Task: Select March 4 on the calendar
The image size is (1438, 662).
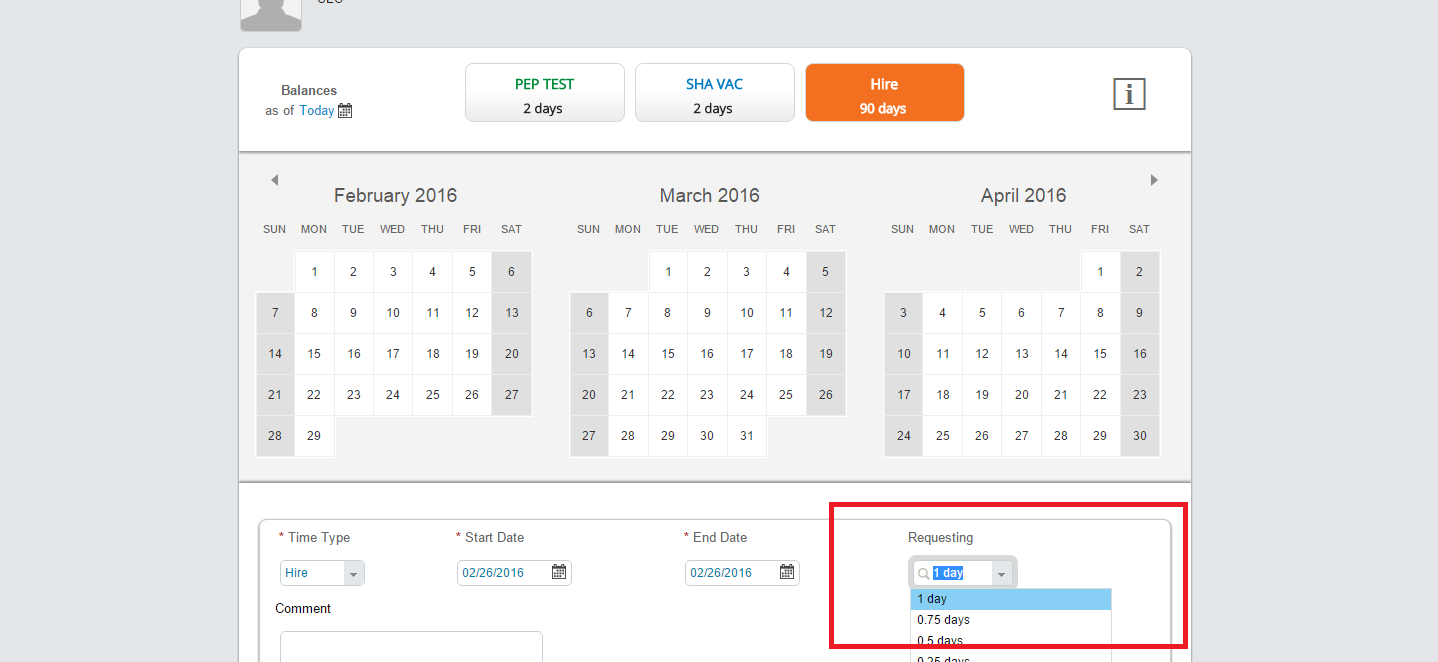Action: click(x=786, y=272)
